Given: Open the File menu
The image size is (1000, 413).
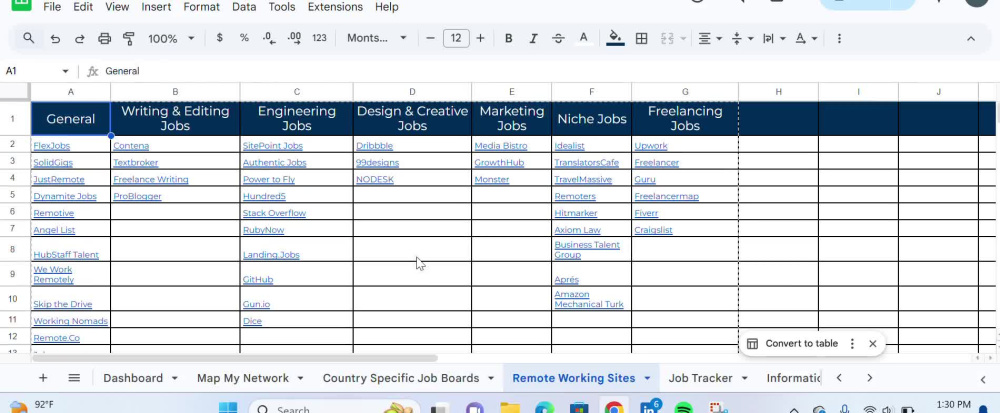Looking at the screenshot, I should pos(52,7).
